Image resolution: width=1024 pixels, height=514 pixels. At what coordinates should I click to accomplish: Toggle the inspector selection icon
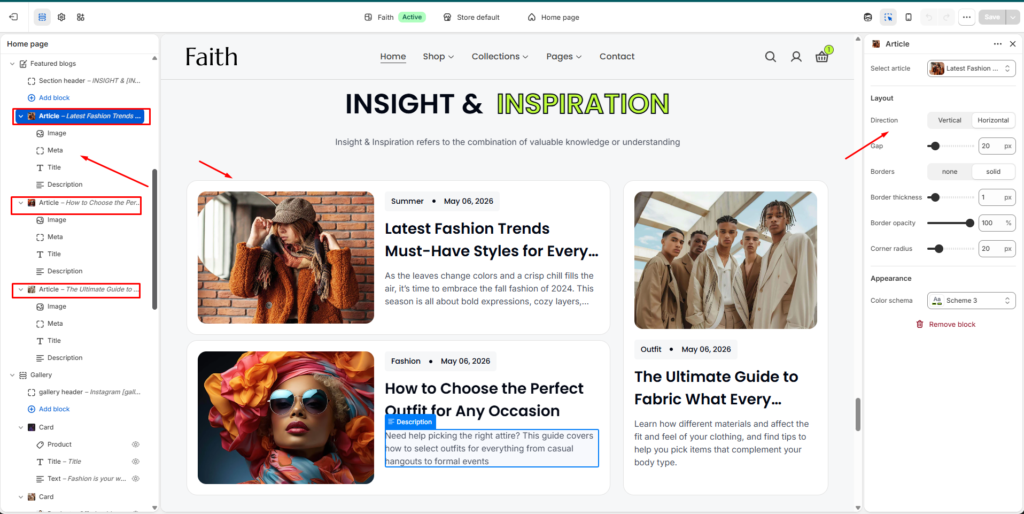click(888, 17)
